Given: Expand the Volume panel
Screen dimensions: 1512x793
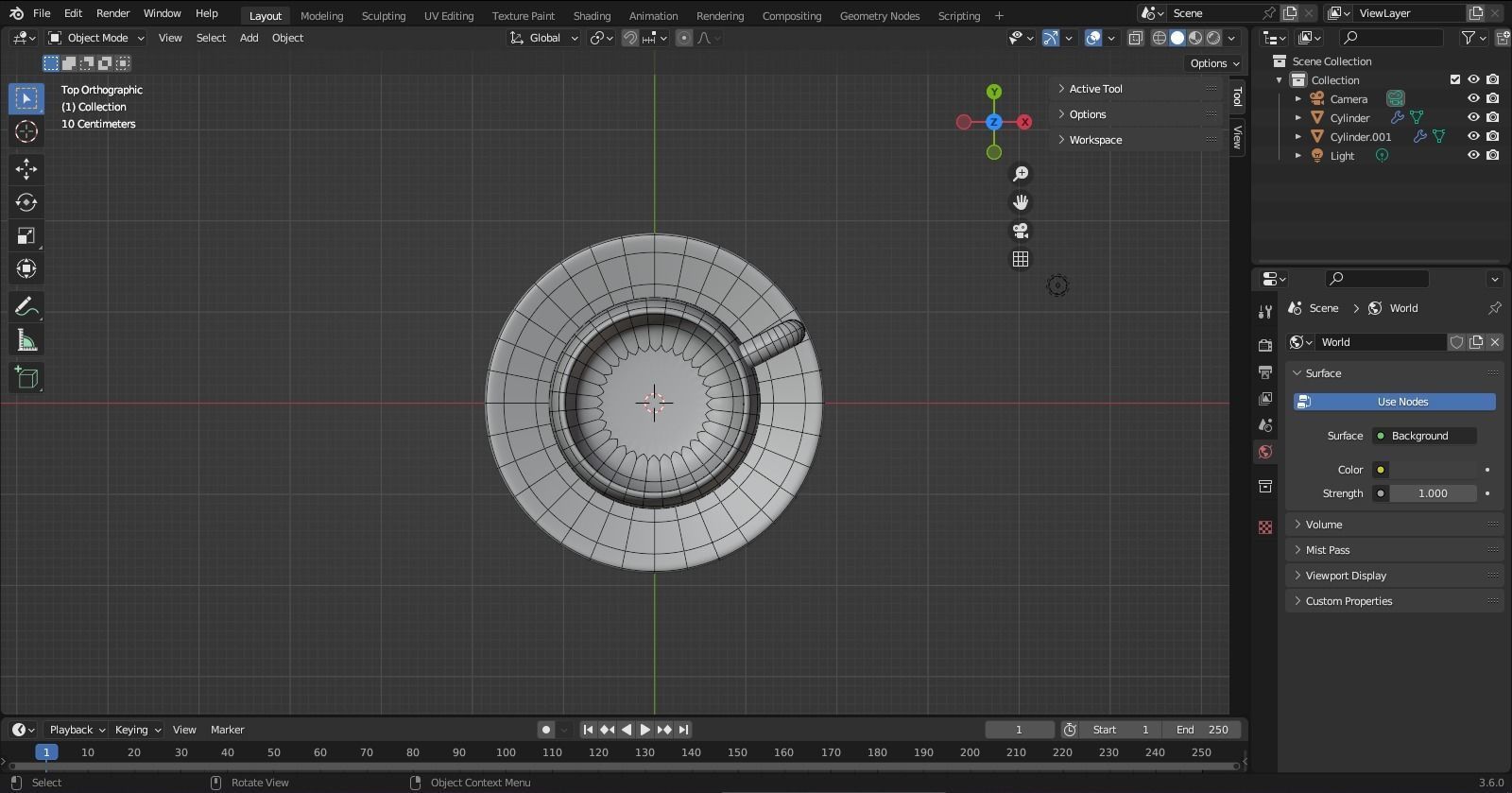Looking at the screenshot, I should (1324, 525).
